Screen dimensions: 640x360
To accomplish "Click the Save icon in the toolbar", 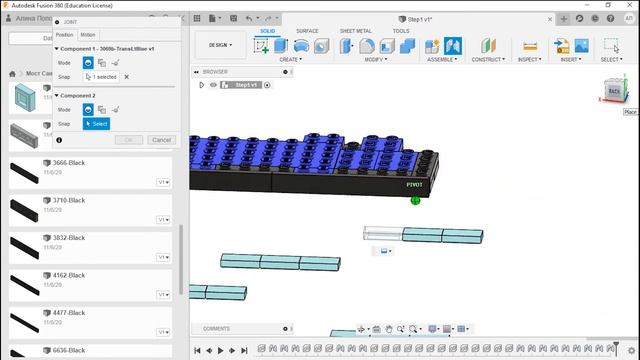I will 233,18.
